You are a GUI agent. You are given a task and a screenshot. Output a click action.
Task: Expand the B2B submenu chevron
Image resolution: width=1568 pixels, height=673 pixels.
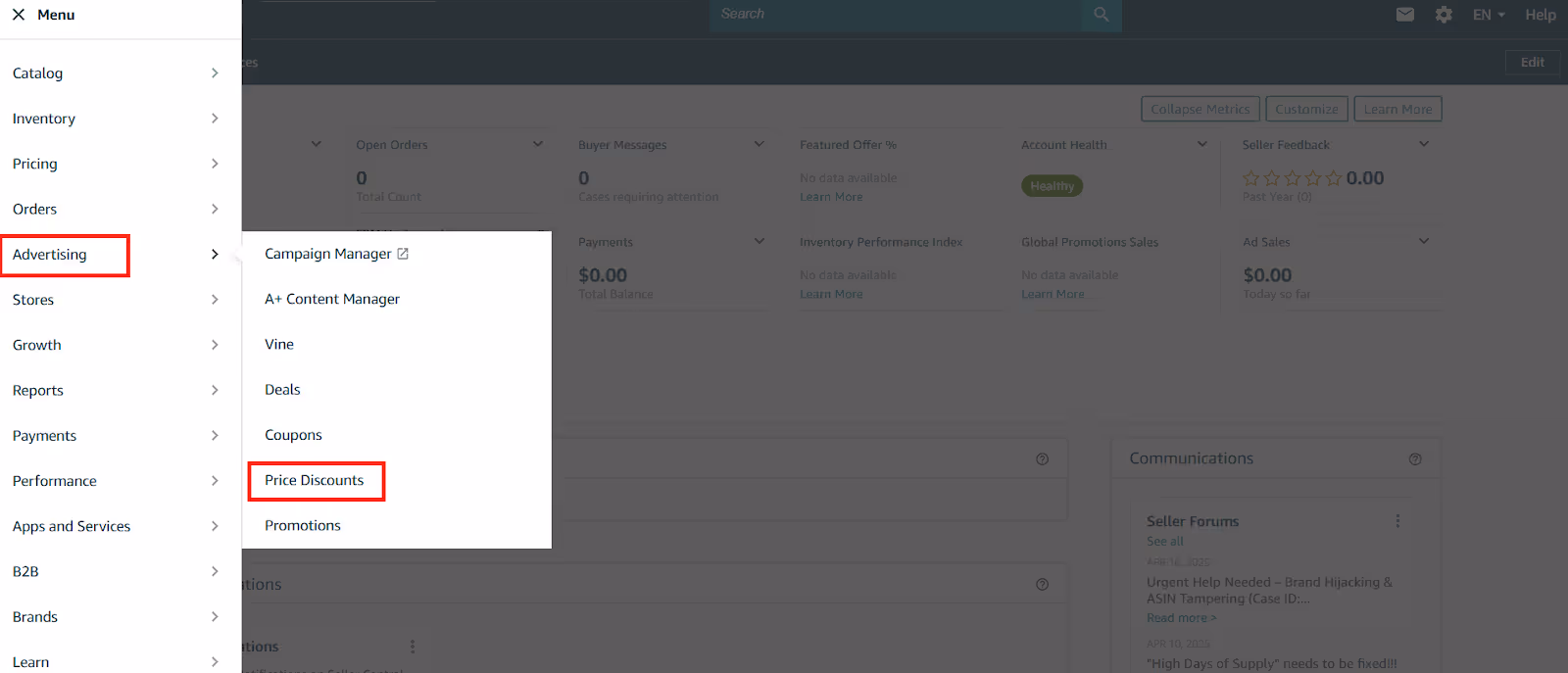tap(215, 571)
